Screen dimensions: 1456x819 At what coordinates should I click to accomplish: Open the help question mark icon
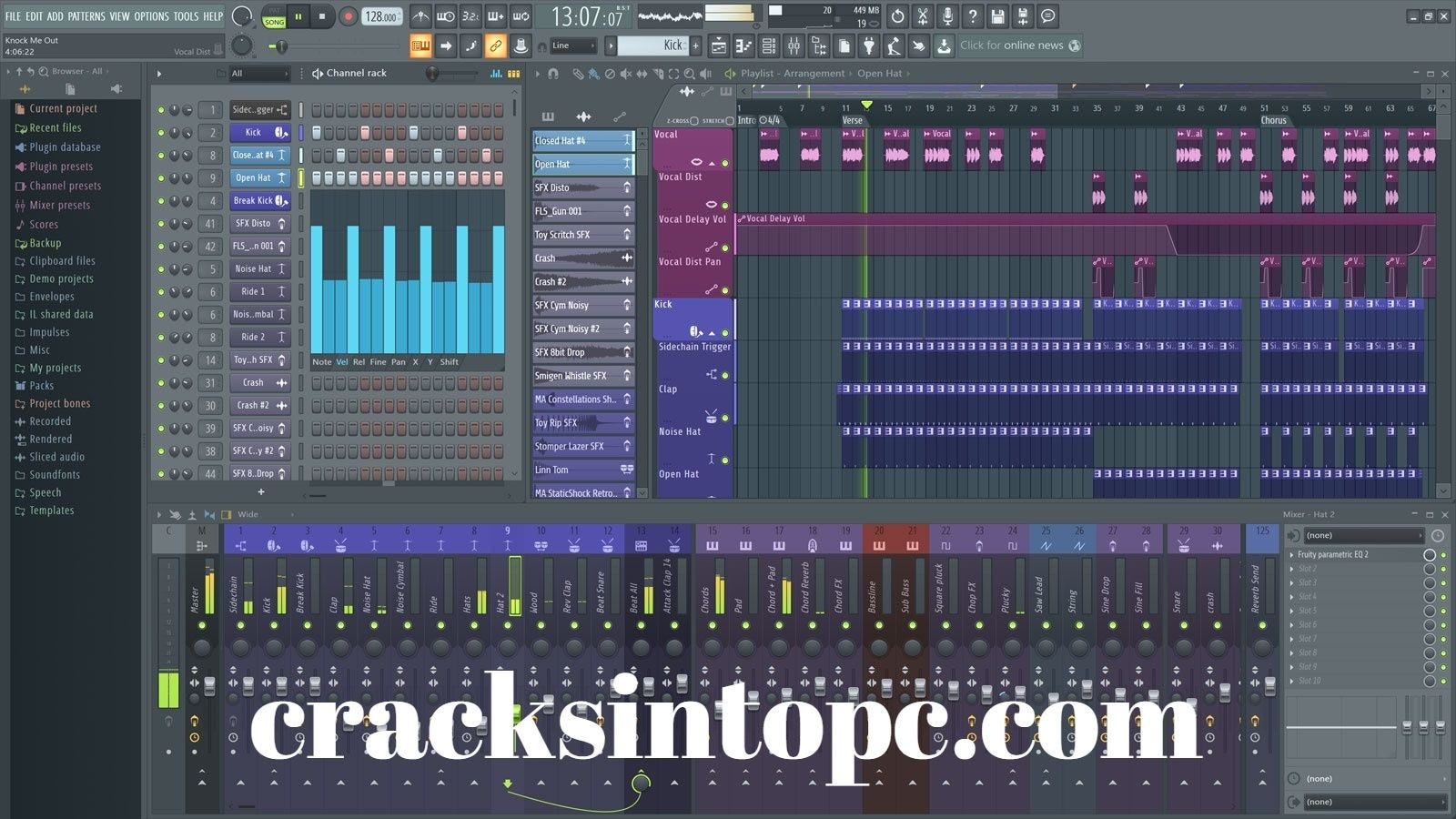pyautogui.click(x=973, y=16)
